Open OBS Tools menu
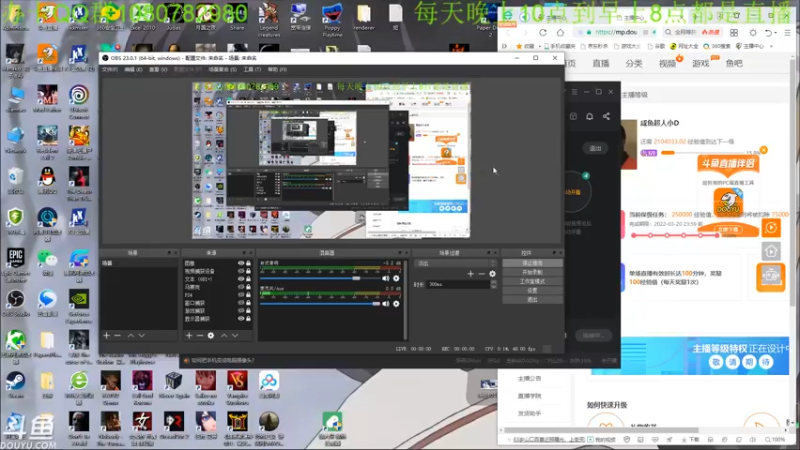Viewport: 800px width, 450px height. tap(252, 69)
